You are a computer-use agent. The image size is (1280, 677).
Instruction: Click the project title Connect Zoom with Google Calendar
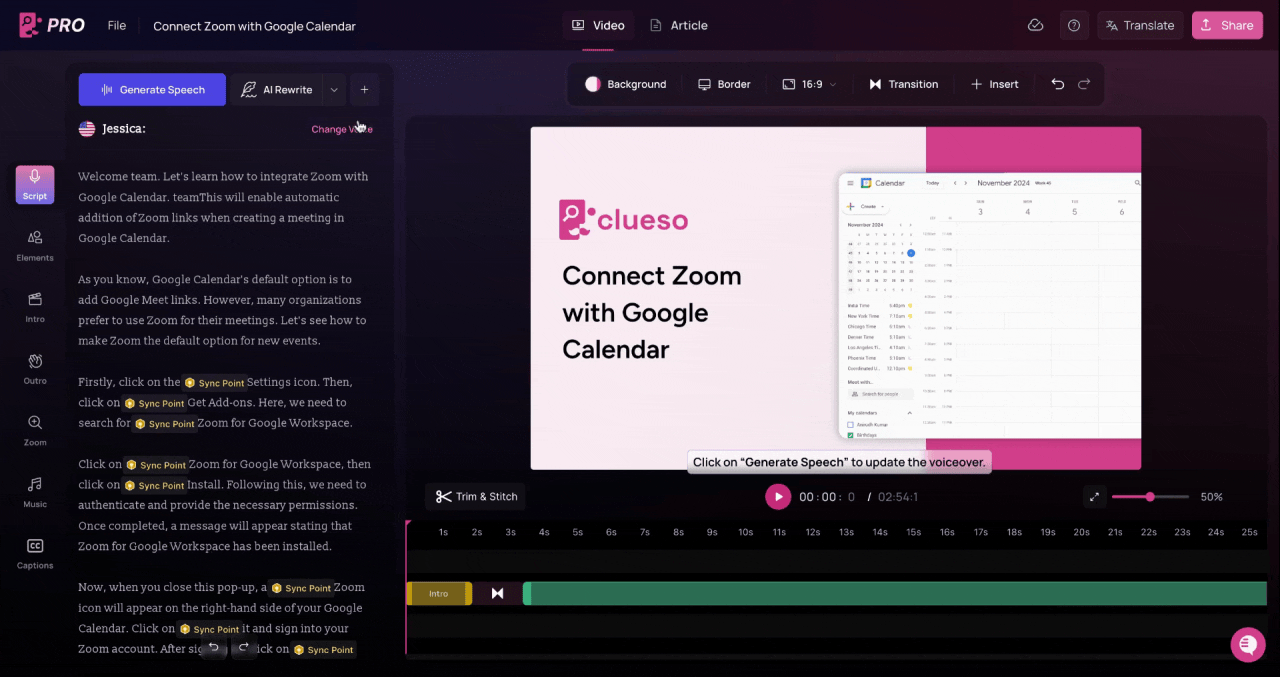(x=254, y=26)
